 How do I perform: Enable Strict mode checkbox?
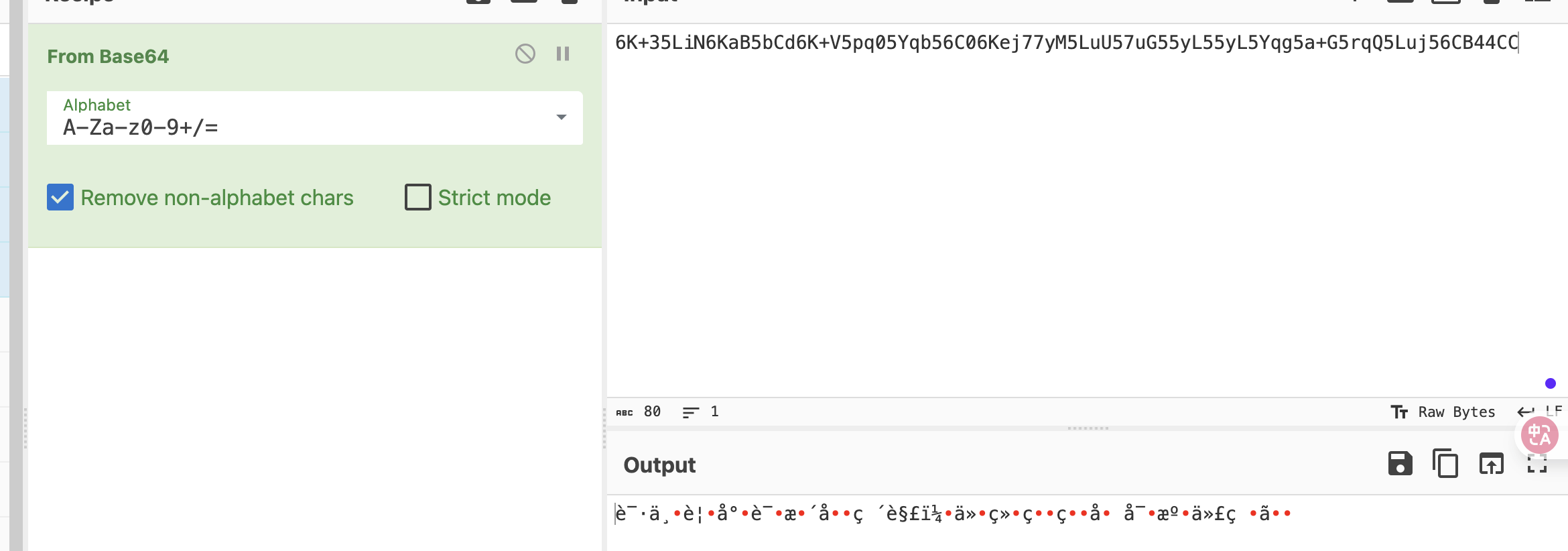pyautogui.click(x=417, y=198)
